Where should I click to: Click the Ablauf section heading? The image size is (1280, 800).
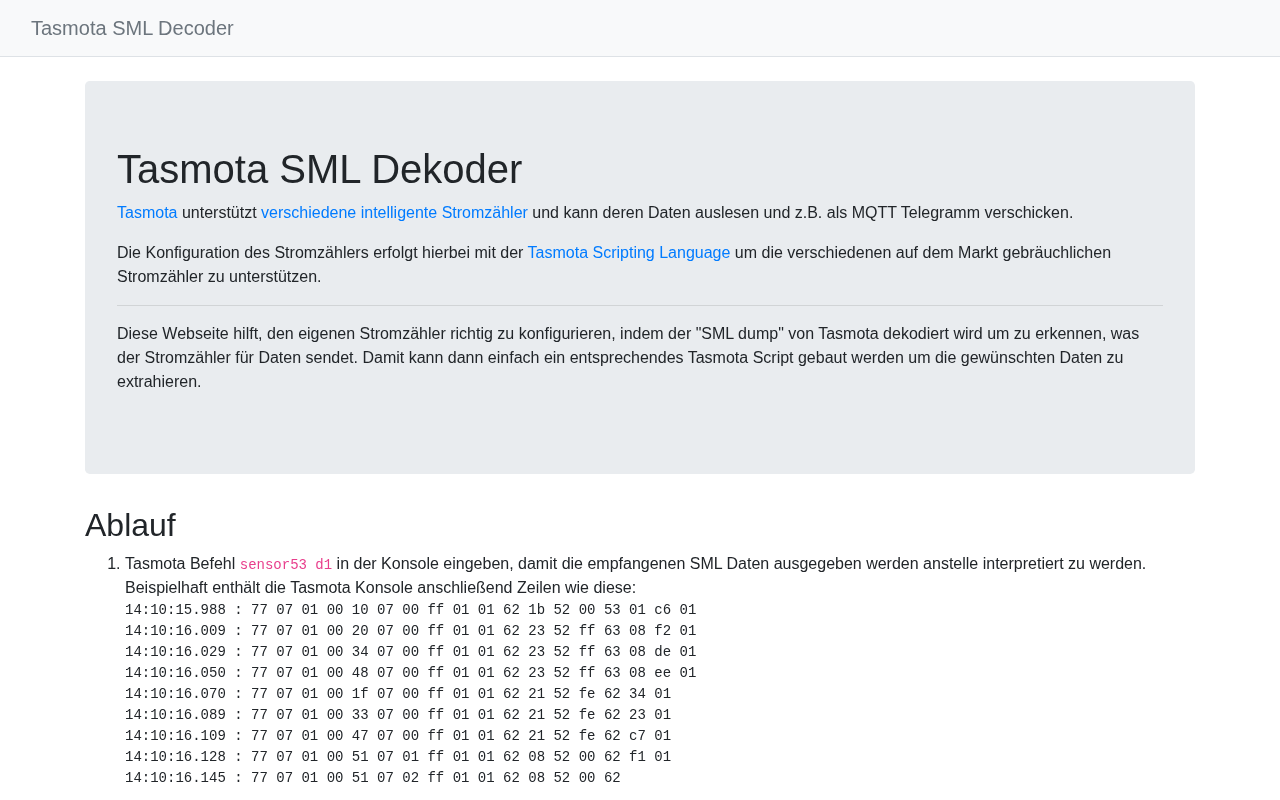[130, 525]
